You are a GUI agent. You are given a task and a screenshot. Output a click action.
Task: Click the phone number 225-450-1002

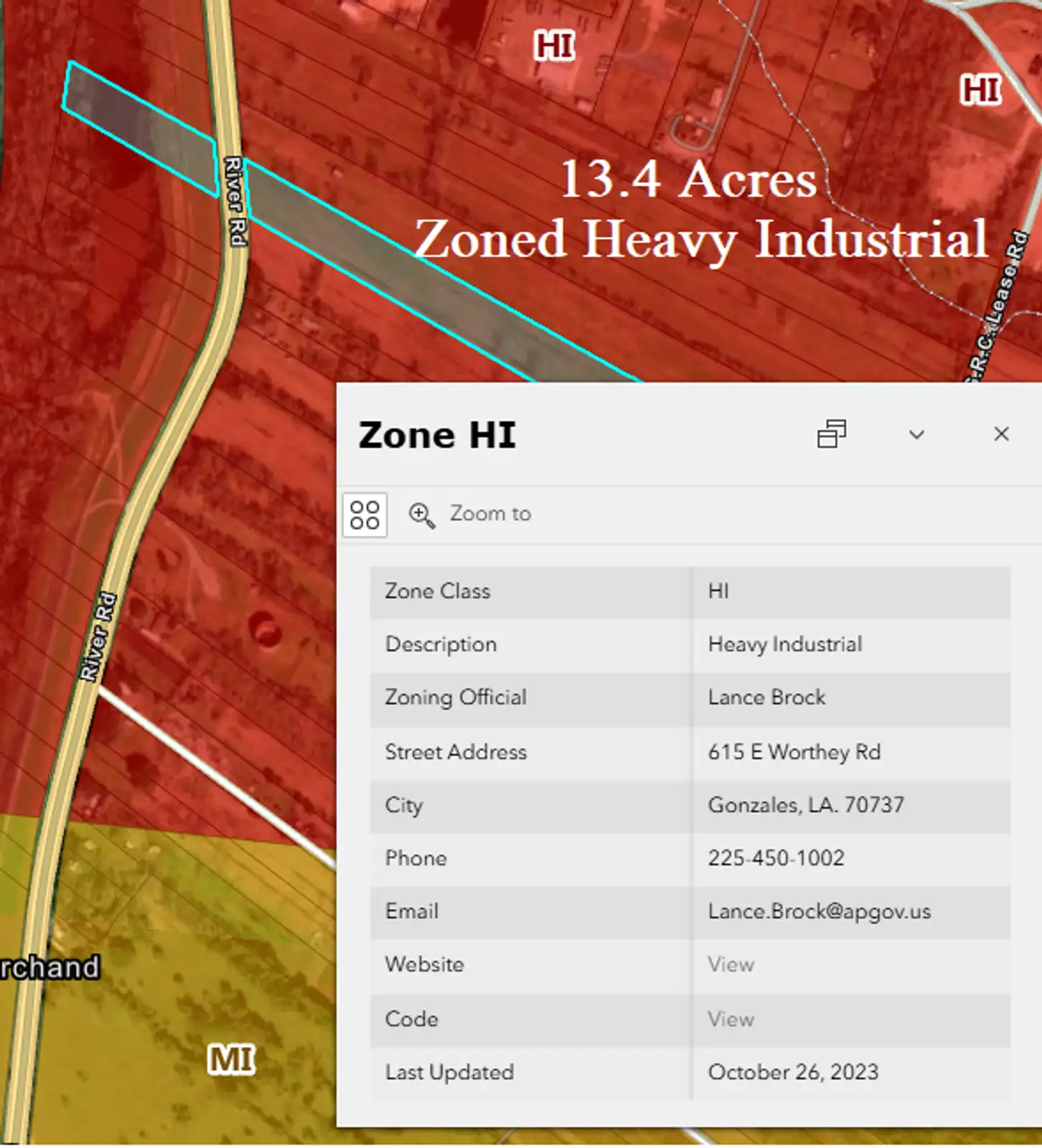pos(776,858)
